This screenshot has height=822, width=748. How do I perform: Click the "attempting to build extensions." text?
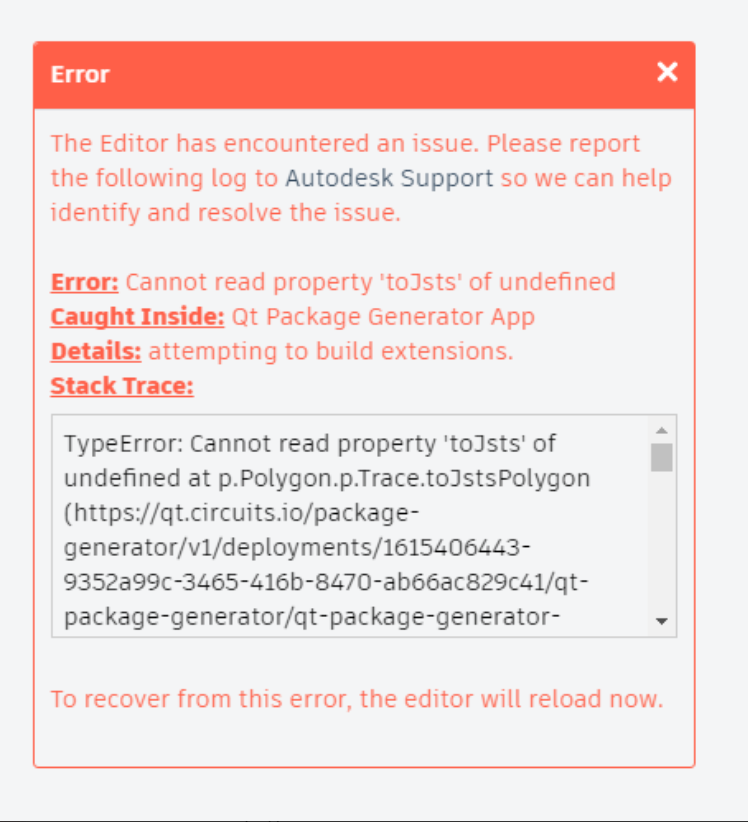click(331, 352)
